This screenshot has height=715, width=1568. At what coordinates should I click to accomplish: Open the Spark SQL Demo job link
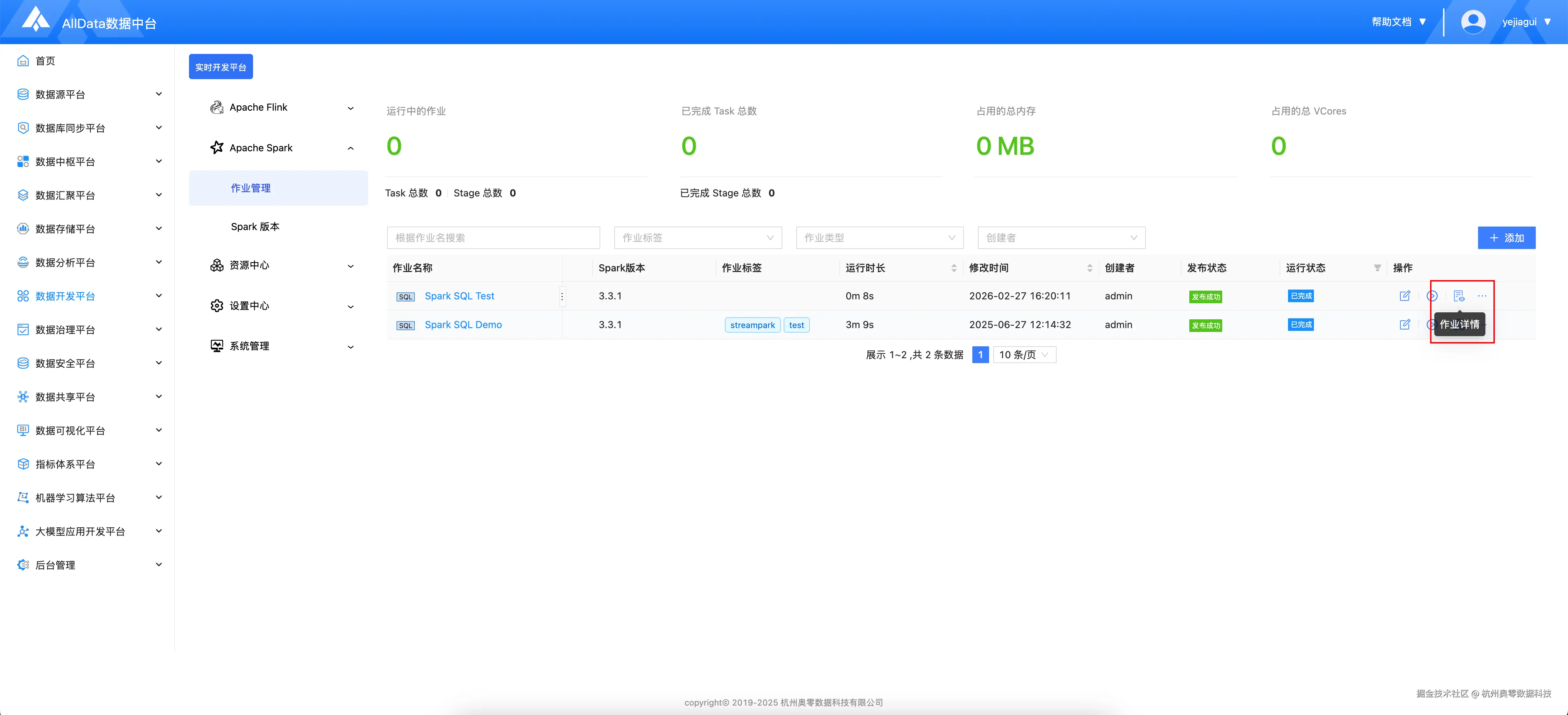pyautogui.click(x=463, y=325)
